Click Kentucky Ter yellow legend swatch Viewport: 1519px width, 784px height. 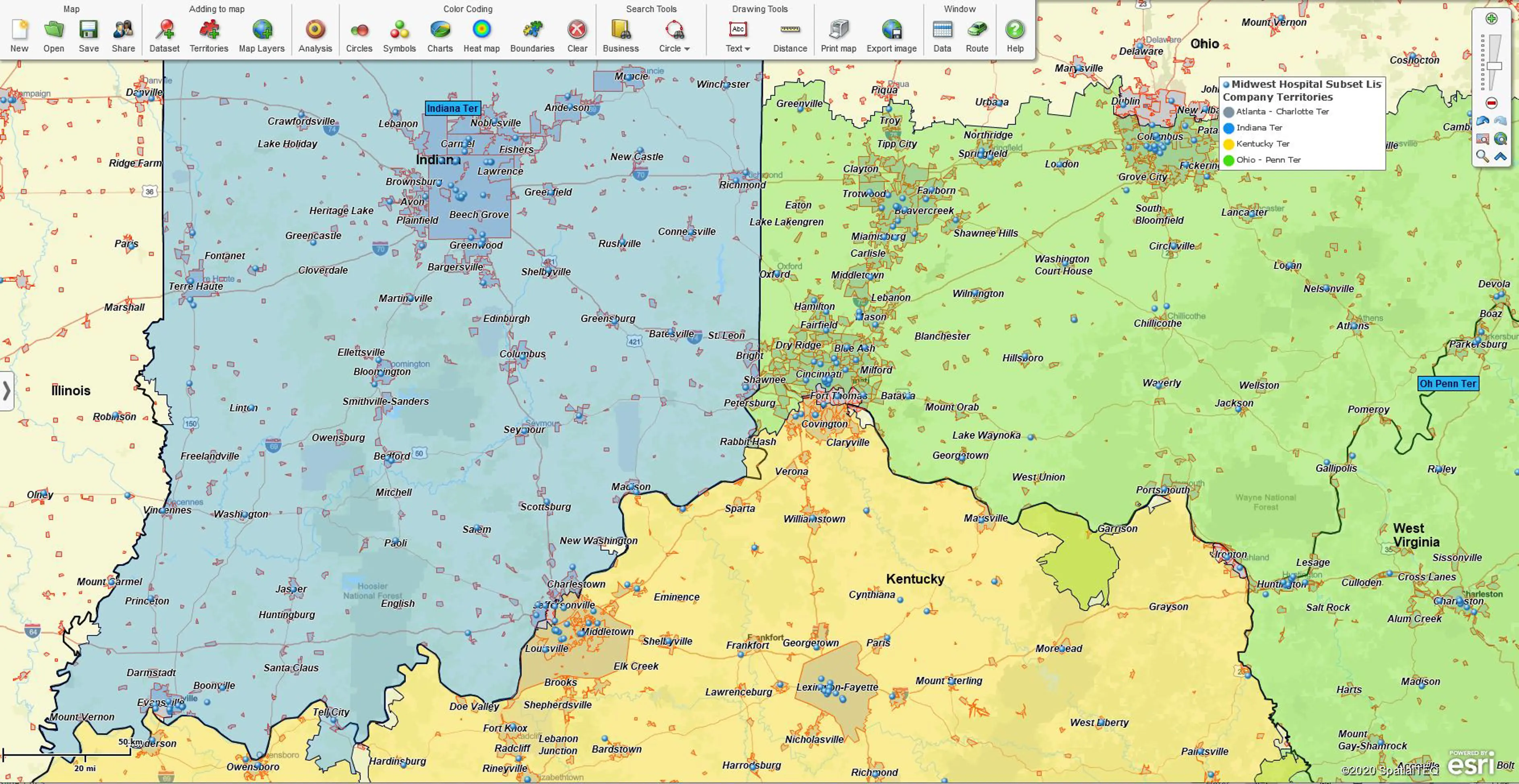coord(1229,144)
